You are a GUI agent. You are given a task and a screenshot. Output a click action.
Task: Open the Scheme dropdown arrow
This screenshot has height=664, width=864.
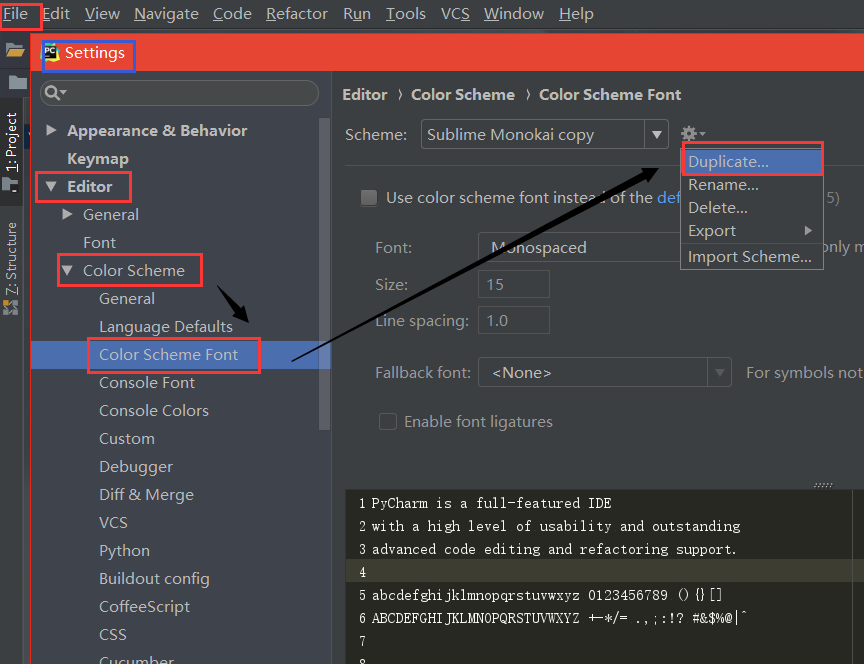coord(656,134)
